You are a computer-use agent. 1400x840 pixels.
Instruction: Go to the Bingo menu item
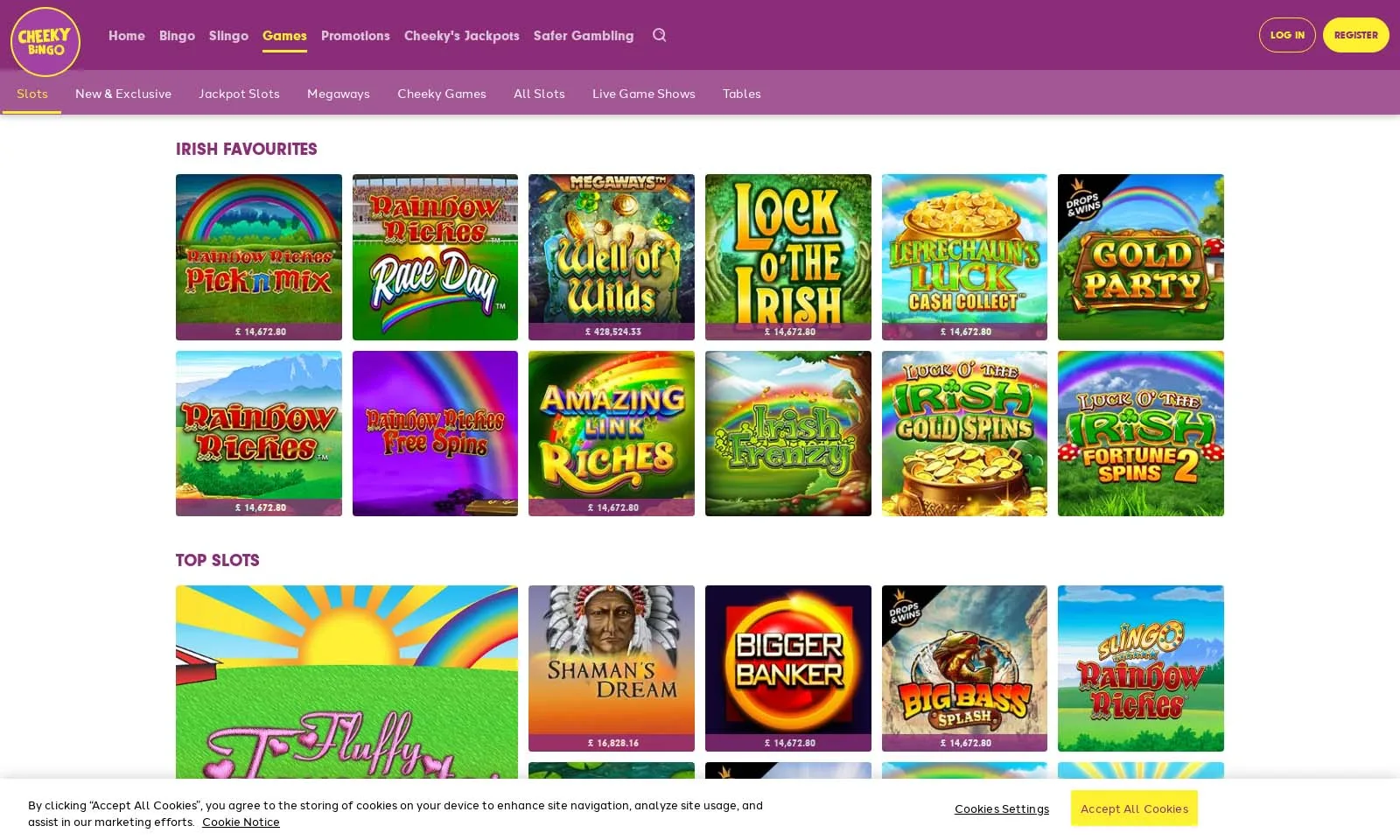coord(177,36)
